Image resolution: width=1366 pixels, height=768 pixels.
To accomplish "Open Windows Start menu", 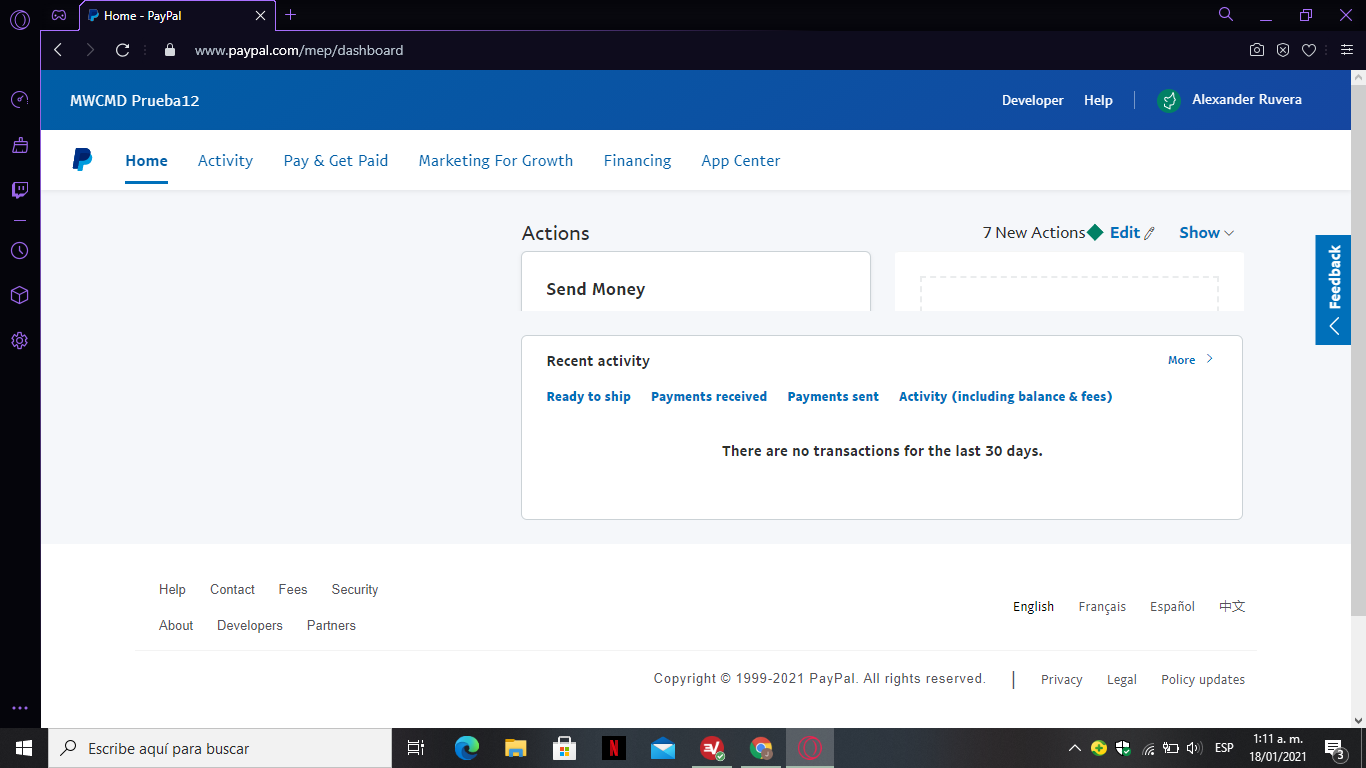I will 24,748.
